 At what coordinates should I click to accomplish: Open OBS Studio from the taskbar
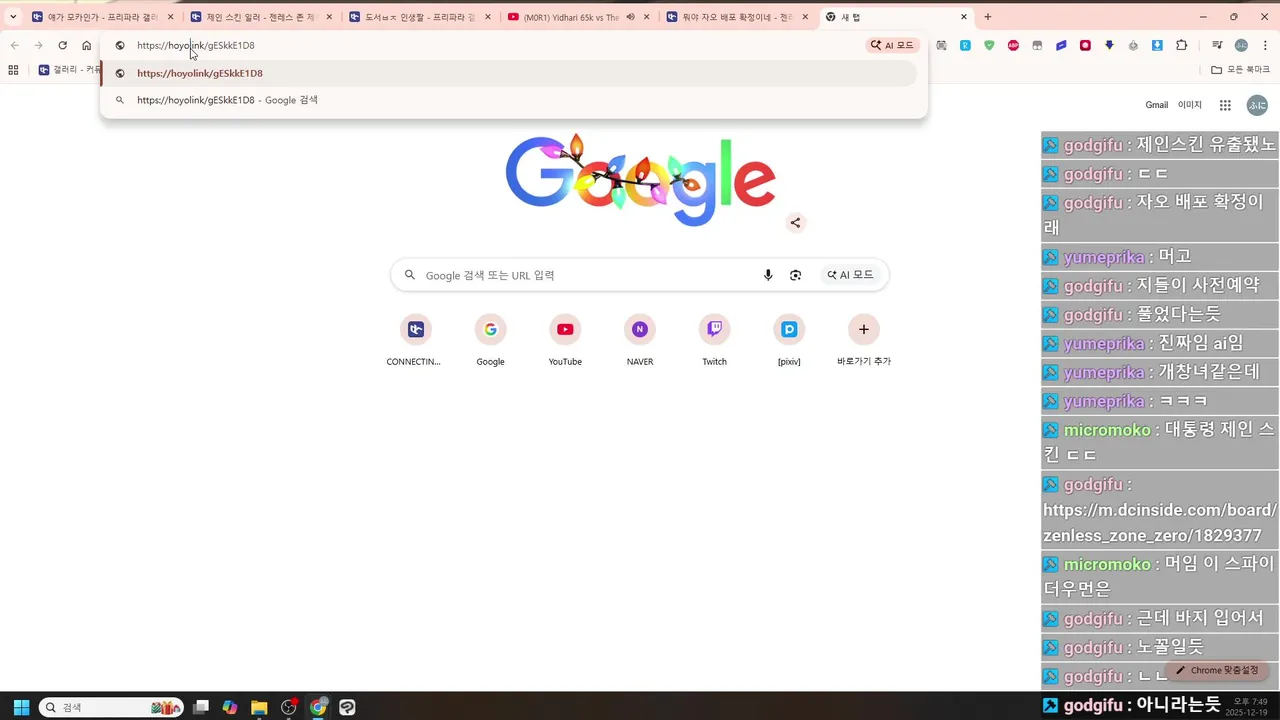(x=289, y=707)
